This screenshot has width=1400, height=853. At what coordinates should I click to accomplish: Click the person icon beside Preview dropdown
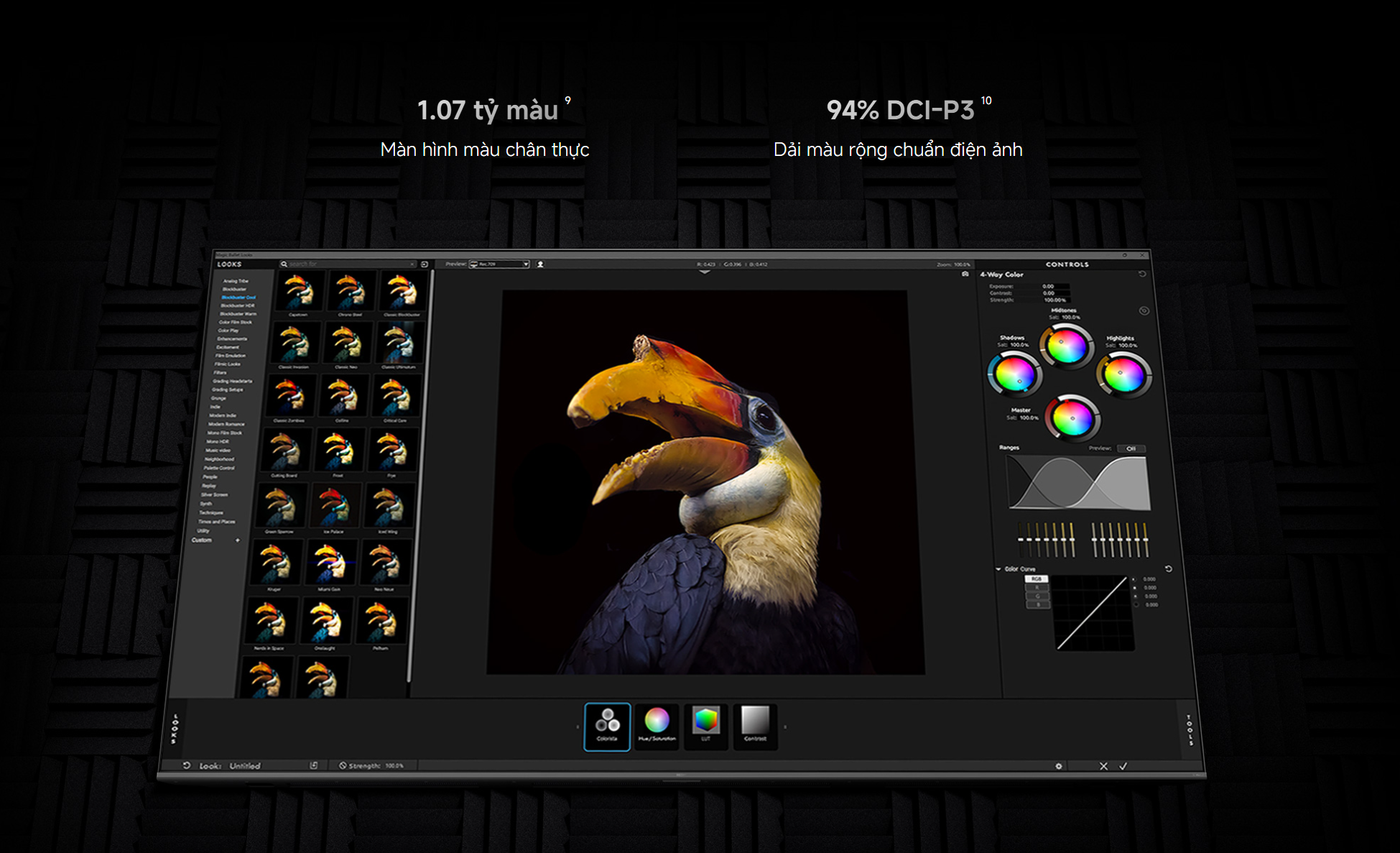coord(540,264)
